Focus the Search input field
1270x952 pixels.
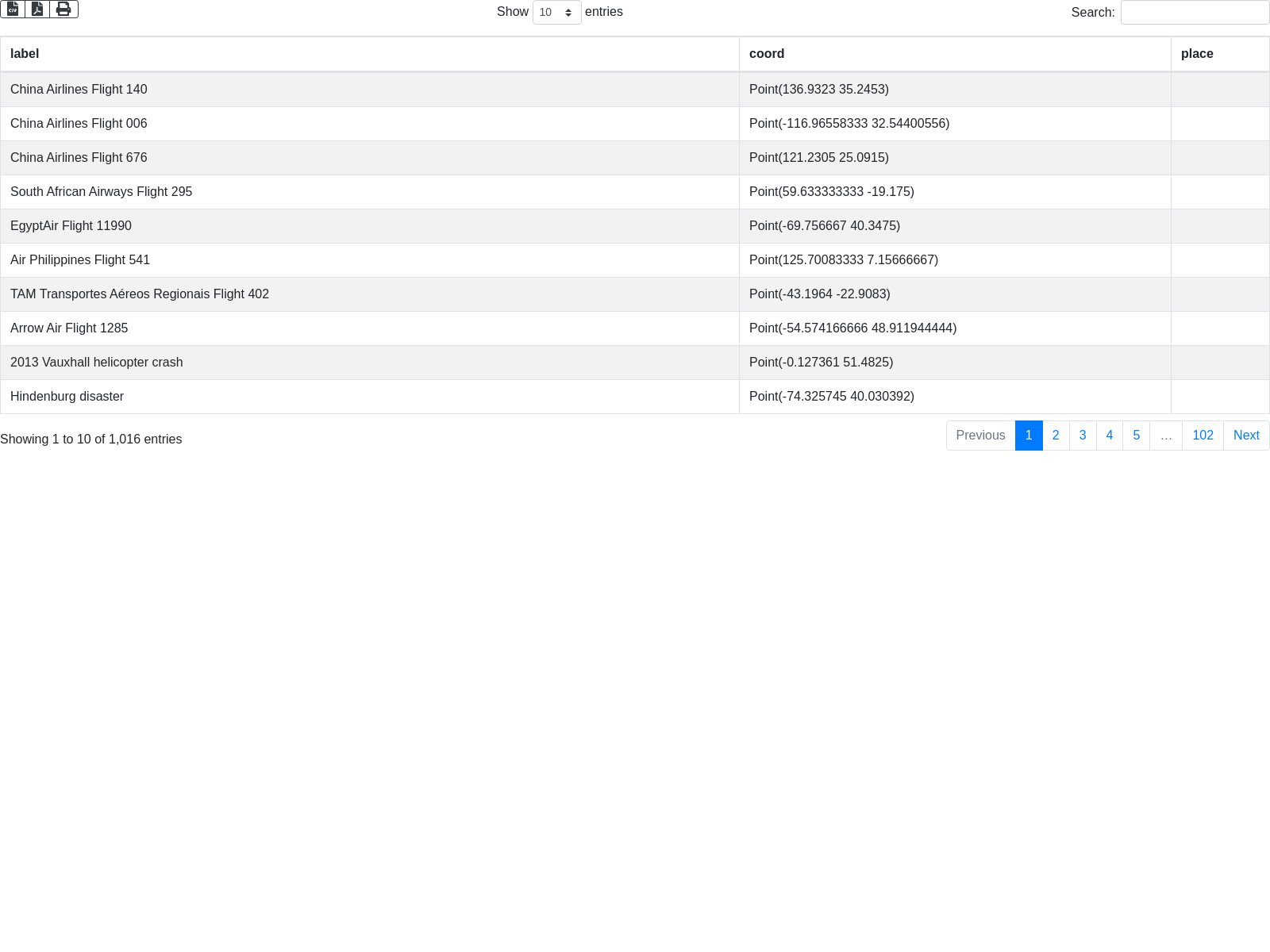click(x=1195, y=12)
